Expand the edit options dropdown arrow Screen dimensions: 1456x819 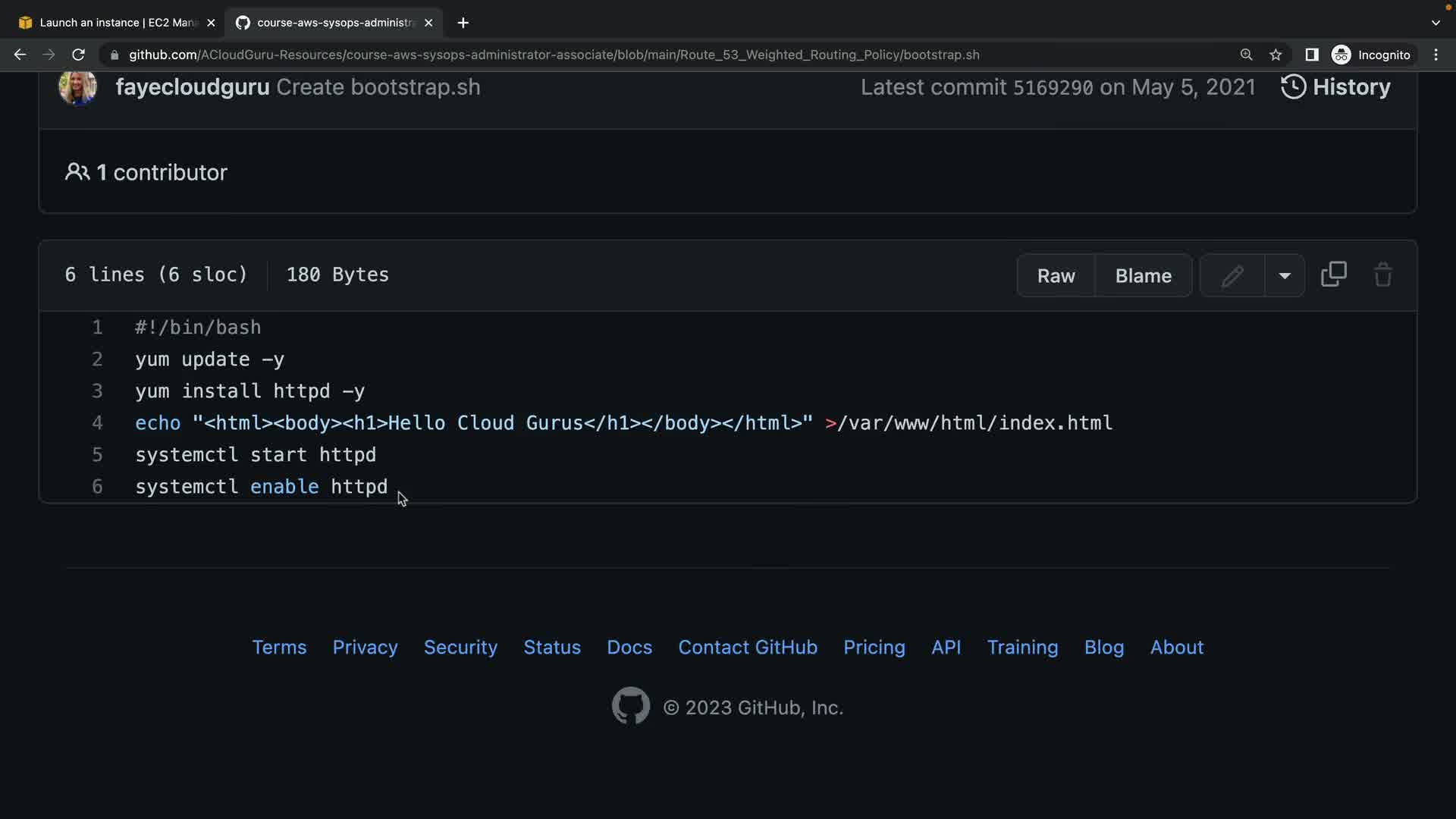coord(1285,275)
